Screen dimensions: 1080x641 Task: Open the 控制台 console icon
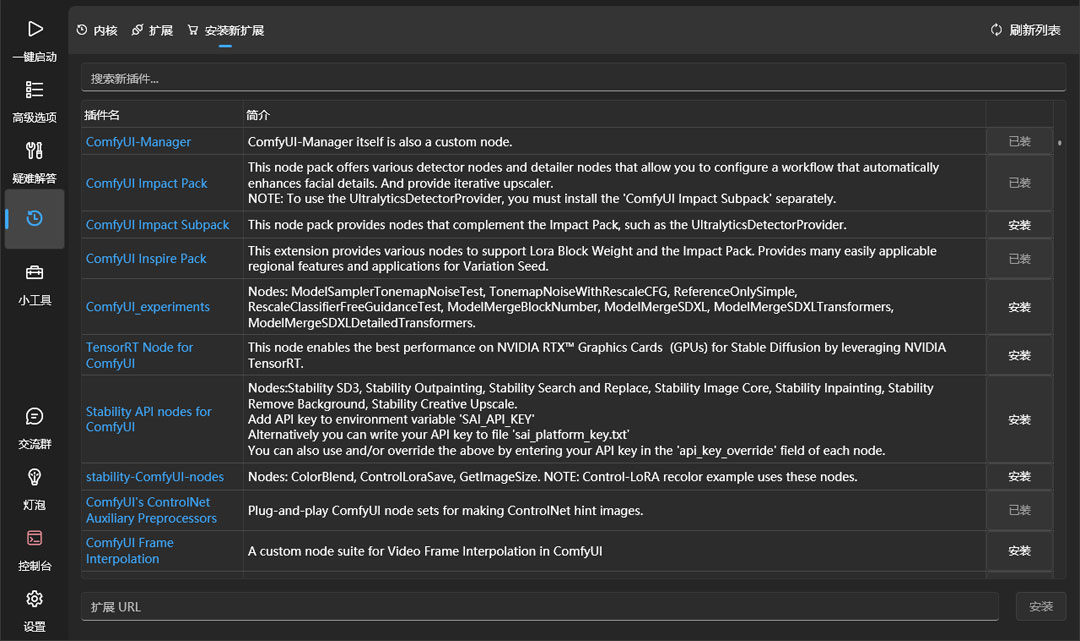click(x=35, y=539)
